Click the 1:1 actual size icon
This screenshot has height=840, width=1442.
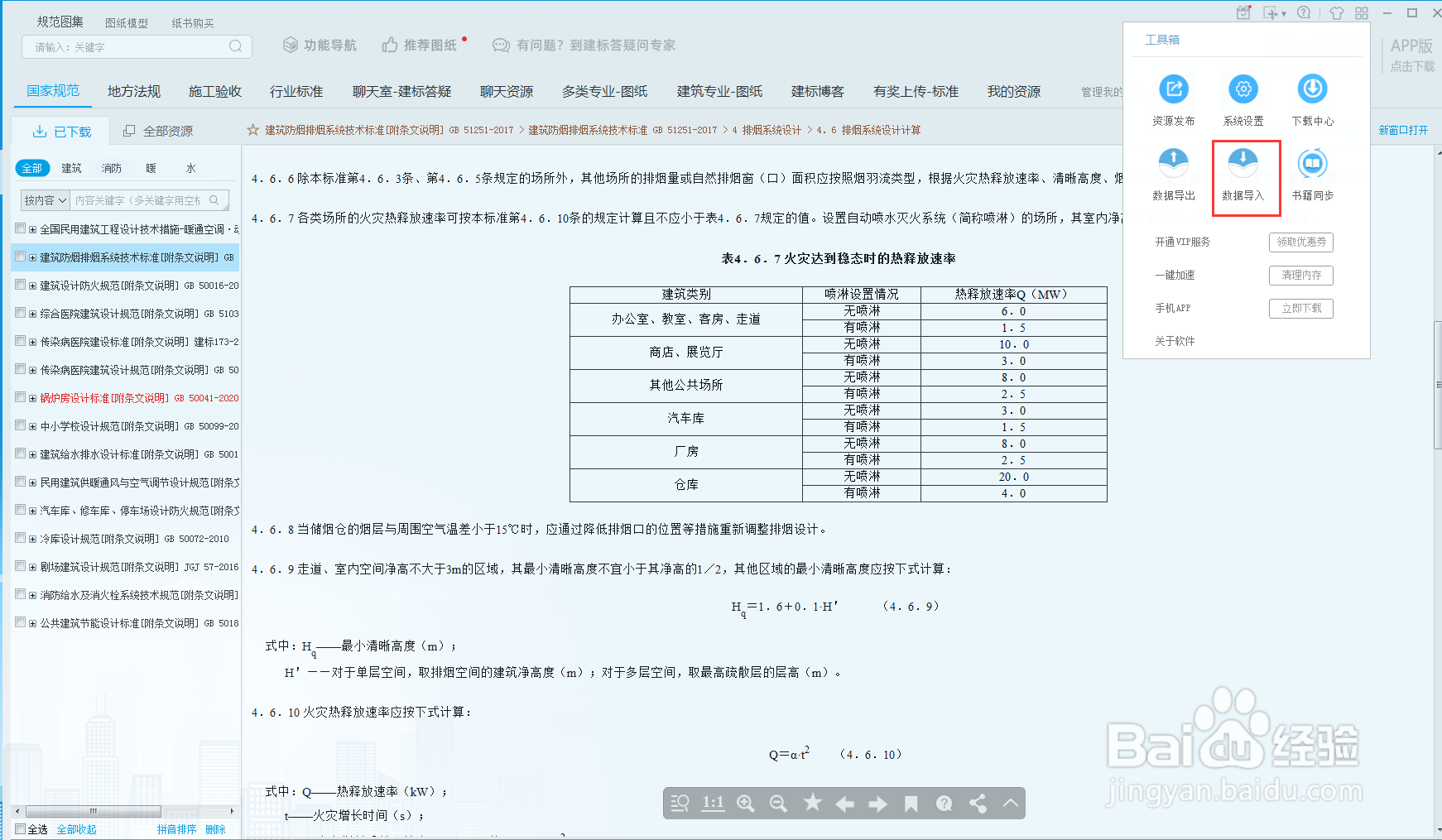713,803
